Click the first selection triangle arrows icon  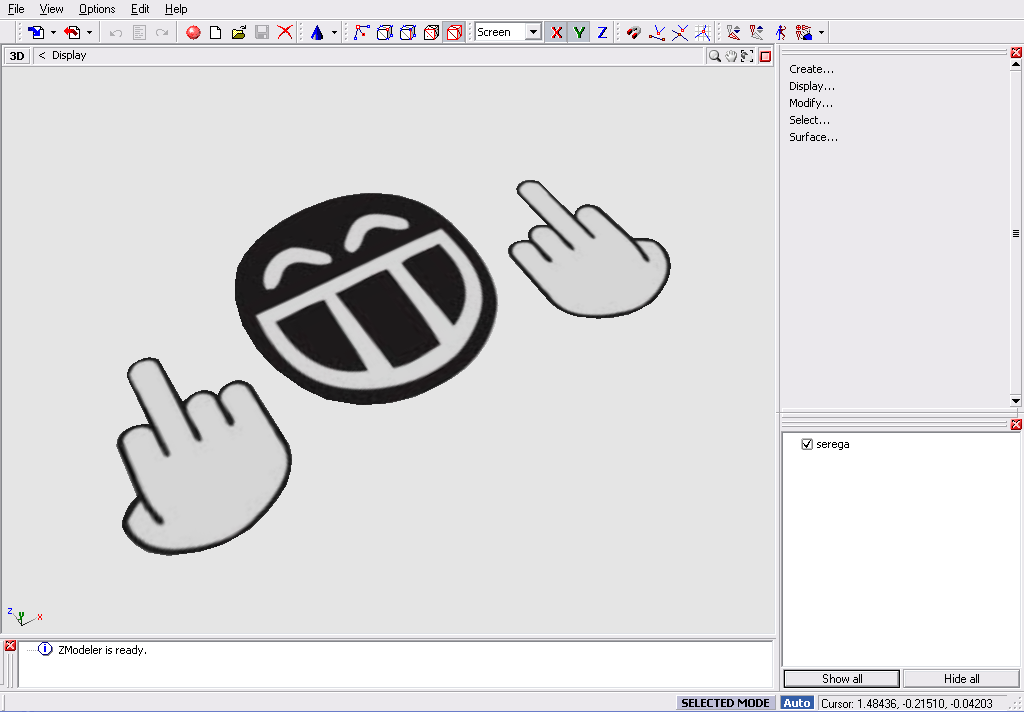tap(734, 32)
